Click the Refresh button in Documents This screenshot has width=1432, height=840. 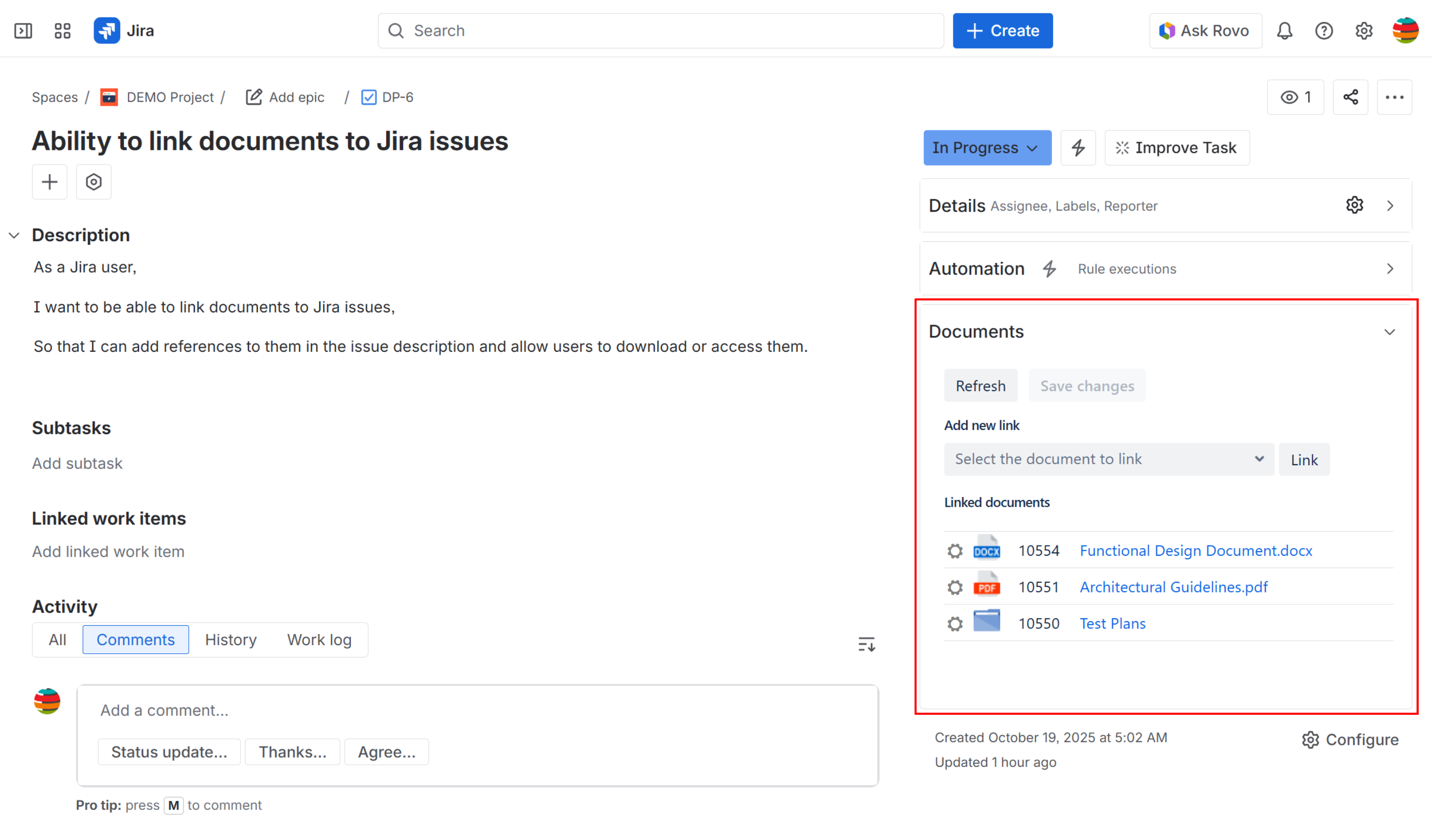click(980, 385)
